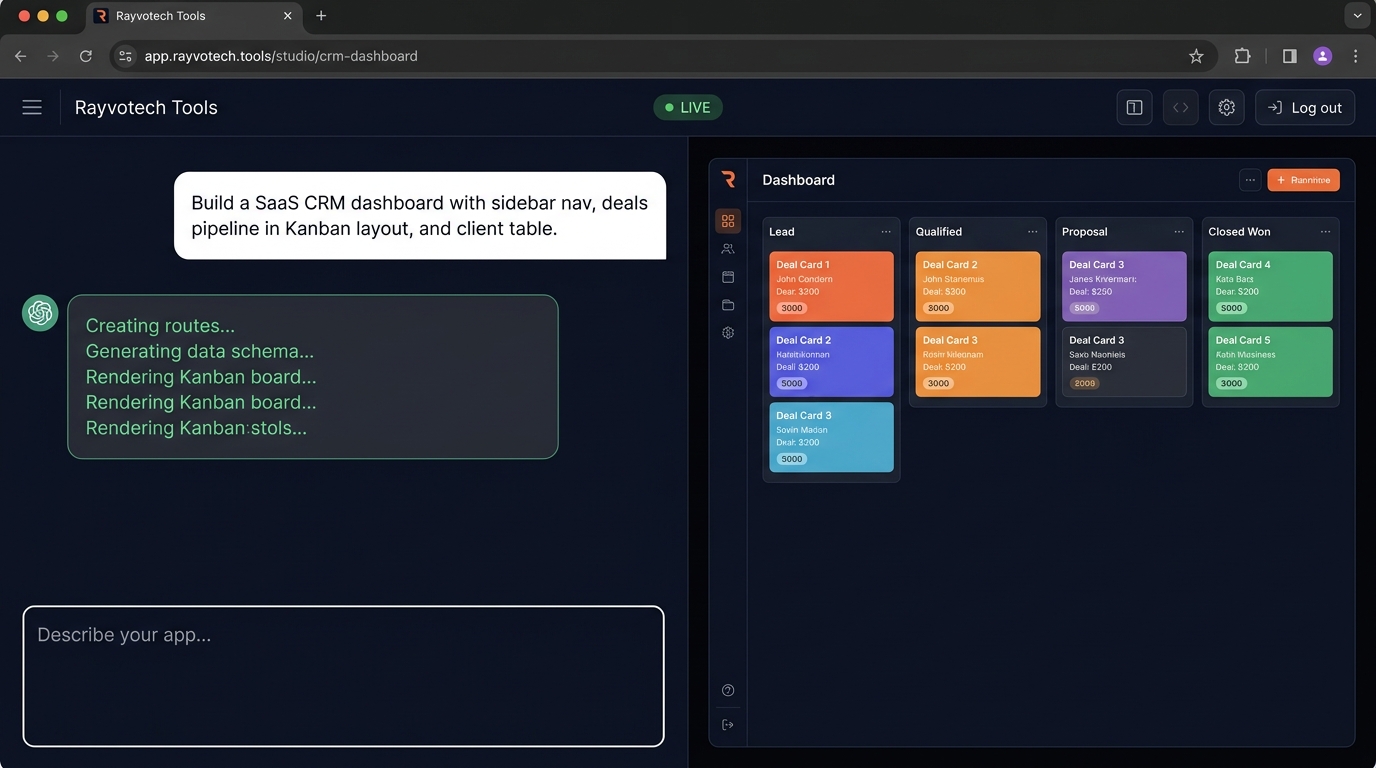Screen dimensions: 1376x768
Task: Open Deal Card 4 in Closed Won
Action: [1270, 286]
